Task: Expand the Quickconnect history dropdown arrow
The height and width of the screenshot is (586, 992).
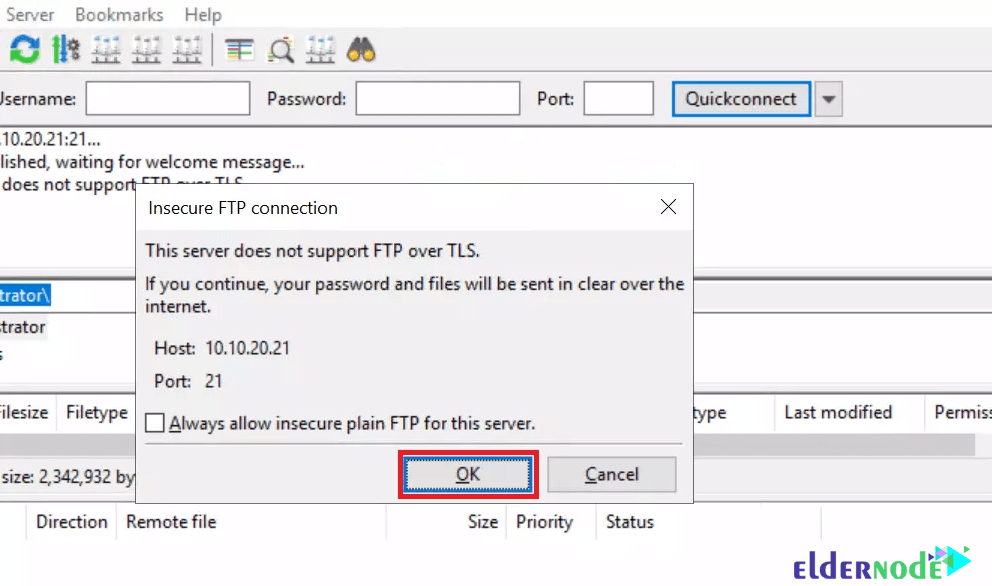Action: pos(829,99)
